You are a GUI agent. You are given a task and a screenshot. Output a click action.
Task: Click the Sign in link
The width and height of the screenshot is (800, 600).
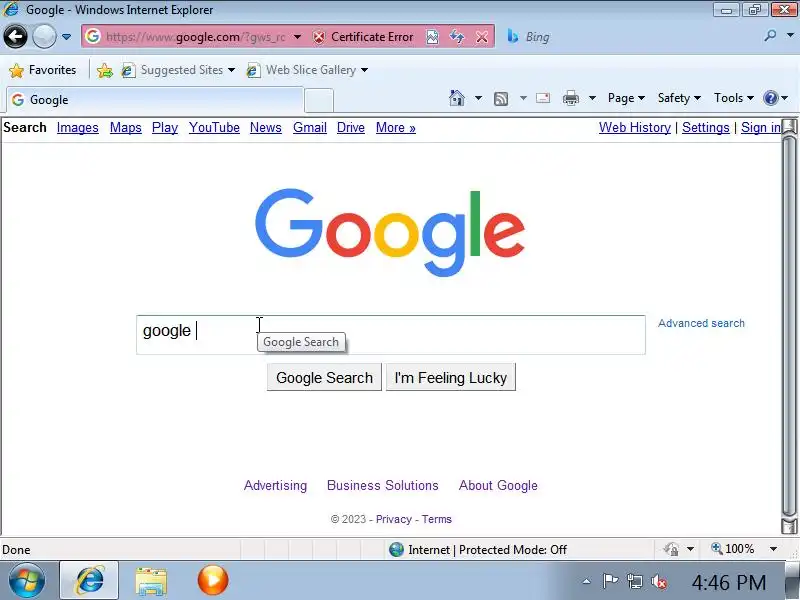click(761, 128)
